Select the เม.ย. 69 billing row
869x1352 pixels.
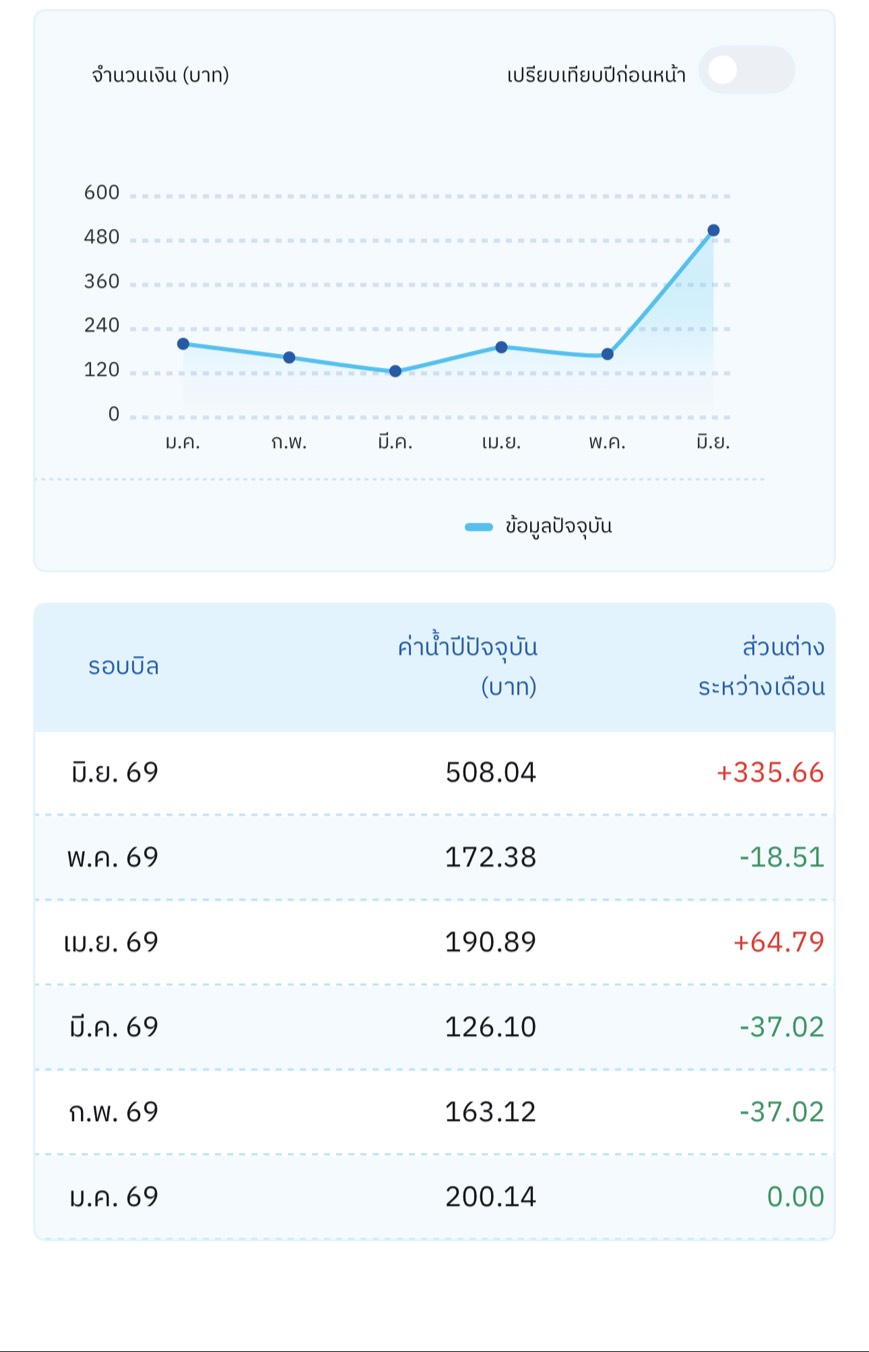coord(434,943)
